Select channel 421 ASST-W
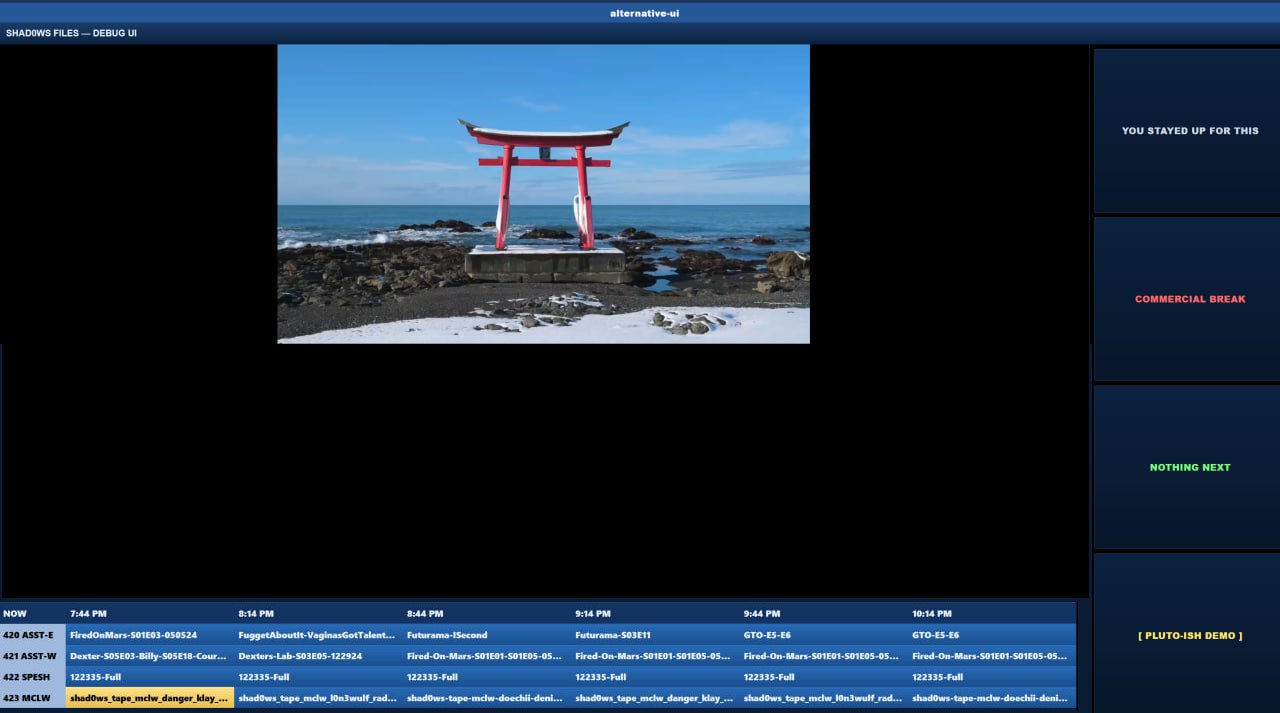The width and height of the screenshot is (1280, 713). pos(32,656)
